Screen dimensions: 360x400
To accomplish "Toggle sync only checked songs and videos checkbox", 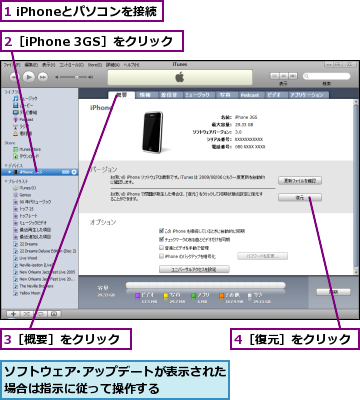I will point(161,239).
